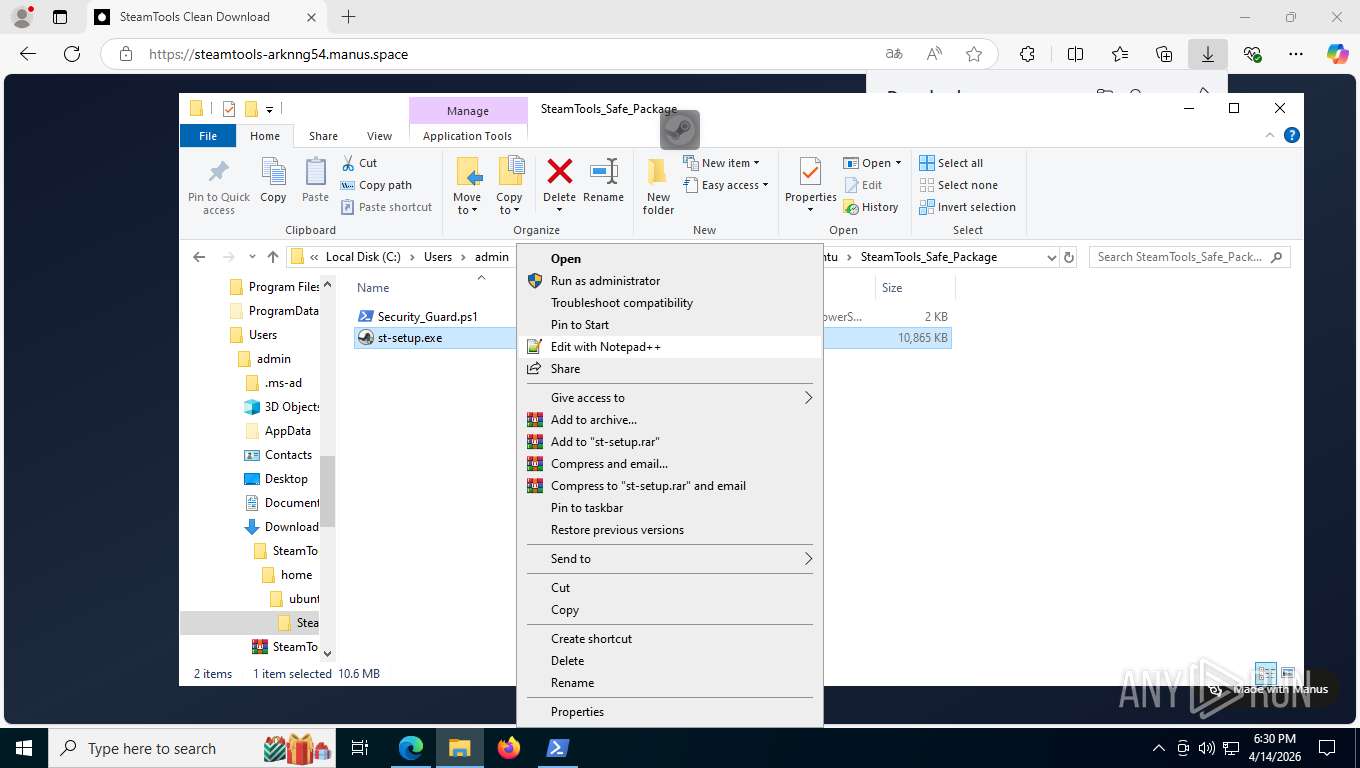Open the Recent locations dropdown arrow
Screen dimensions: 1360x768
point(252,257)
